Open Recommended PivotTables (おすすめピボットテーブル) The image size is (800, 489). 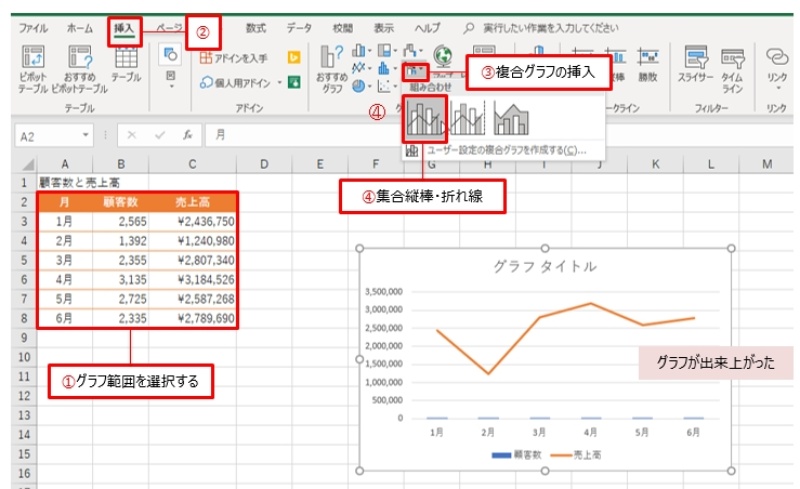[x=80, y=62]
